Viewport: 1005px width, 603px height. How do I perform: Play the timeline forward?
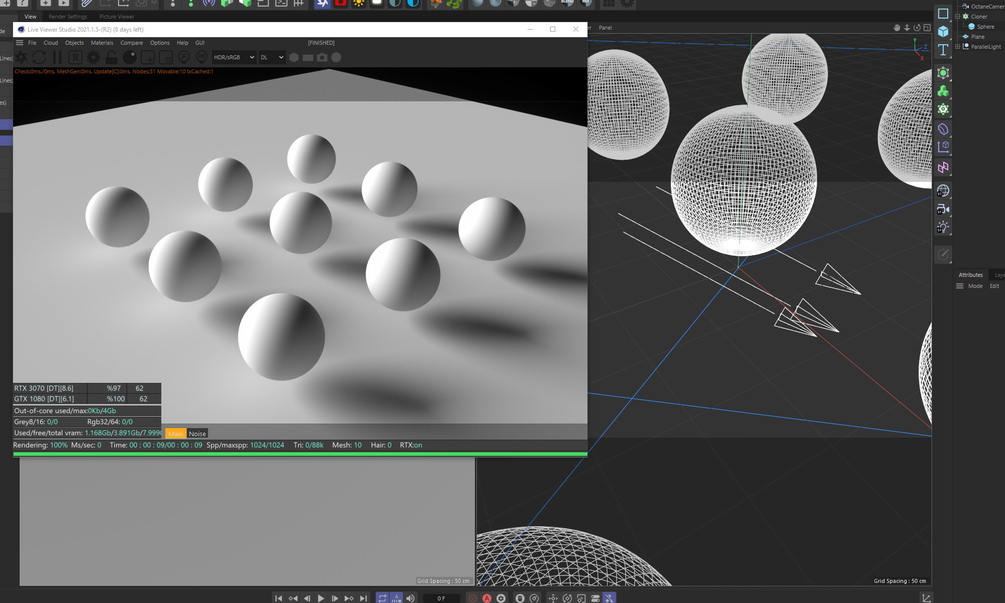coord(321,598)
